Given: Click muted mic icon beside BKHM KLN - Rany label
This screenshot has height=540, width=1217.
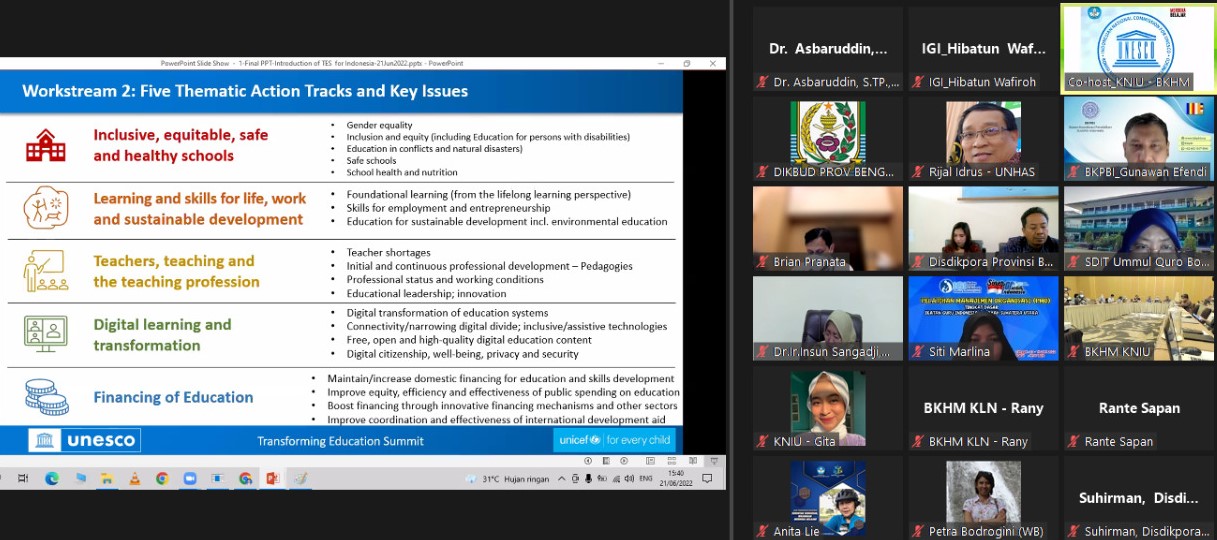Looking at the screenshot, I should point(918,441).
